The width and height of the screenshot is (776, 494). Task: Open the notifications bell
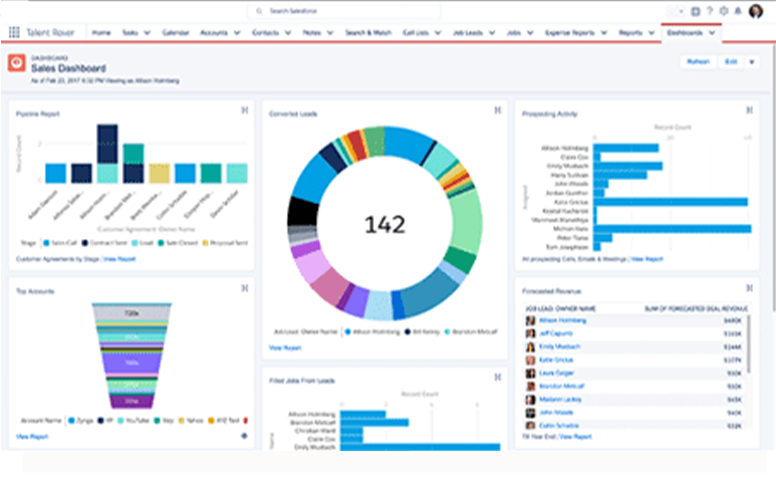738,11
